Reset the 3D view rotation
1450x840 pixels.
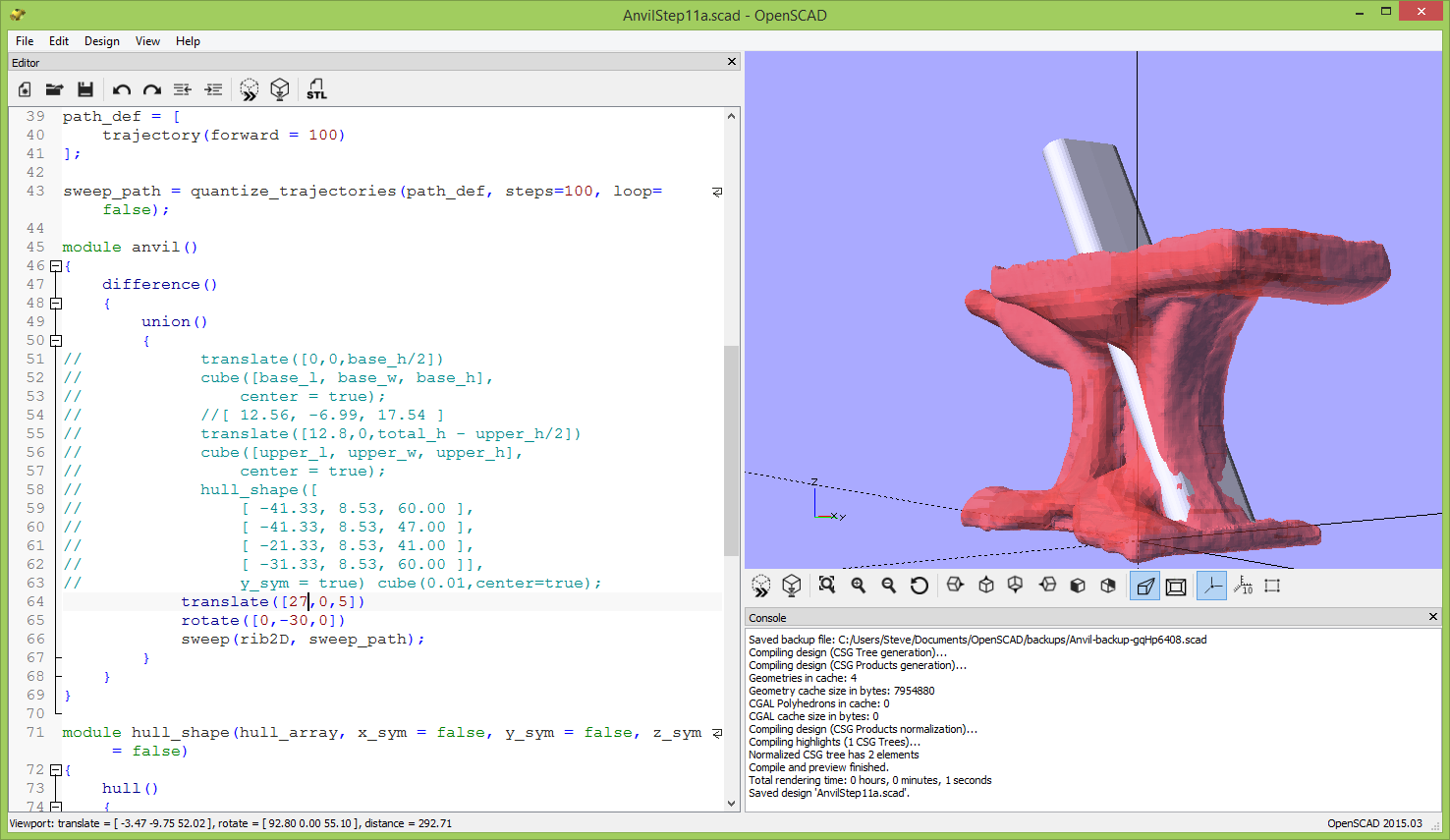[x=920, y=586]
